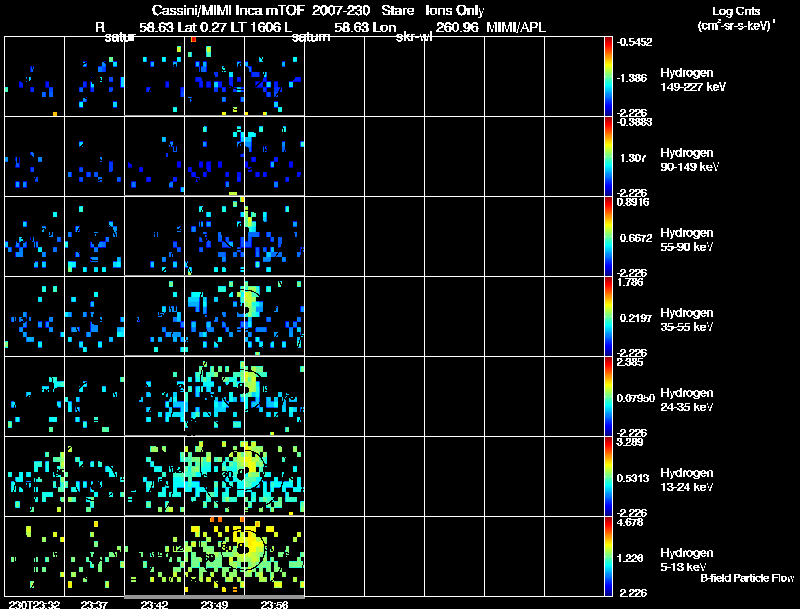Click the scale value '3.289'
Image resolution: width=800 pixels, height=609 pixels.
(631, 442)
